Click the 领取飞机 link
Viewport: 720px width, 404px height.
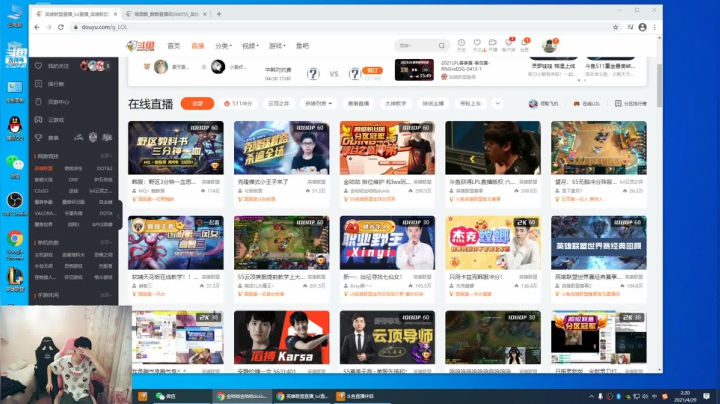tap(544, 104)
